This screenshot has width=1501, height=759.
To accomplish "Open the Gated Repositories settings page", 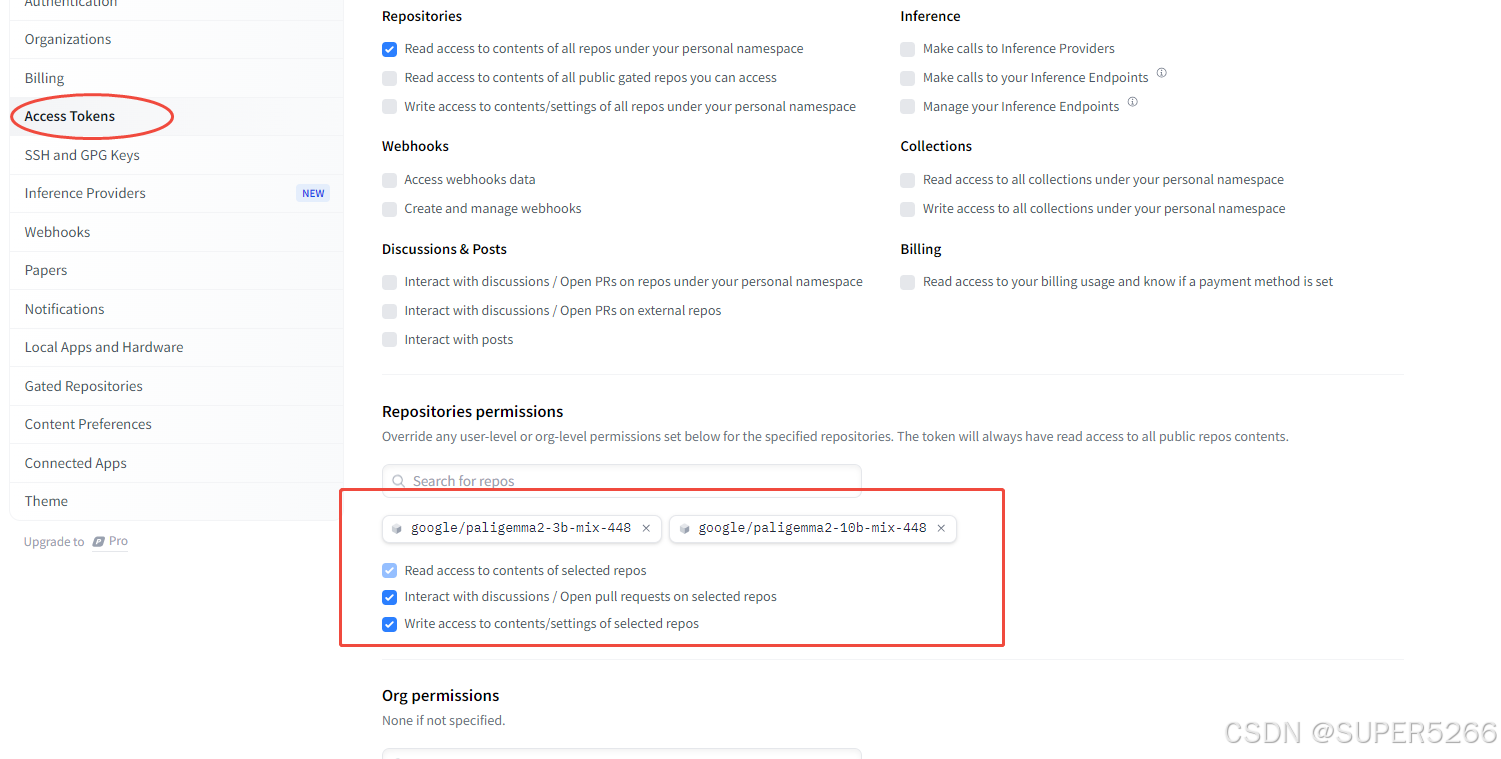I will tap(83, 385).
